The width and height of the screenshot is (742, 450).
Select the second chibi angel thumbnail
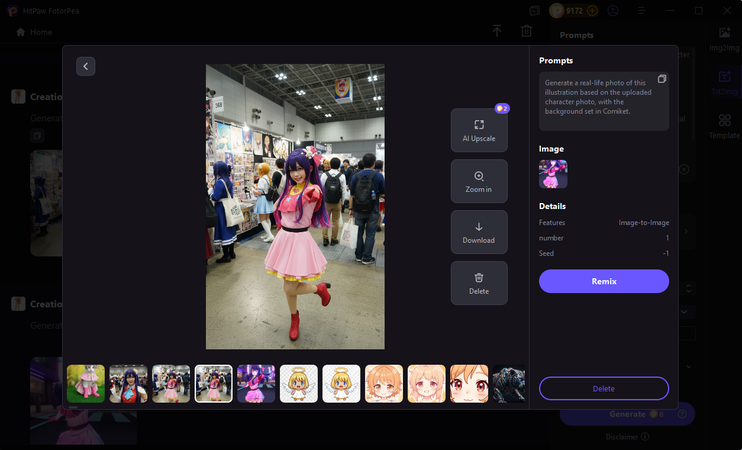coord(341,384)
